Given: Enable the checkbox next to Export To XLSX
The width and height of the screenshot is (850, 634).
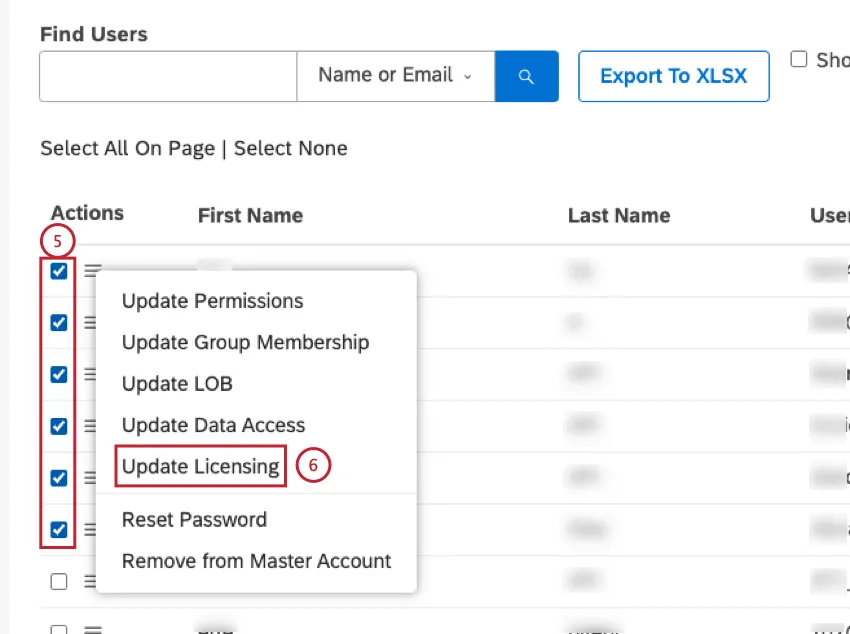Looking at the screenshot, I should (798, 59).
